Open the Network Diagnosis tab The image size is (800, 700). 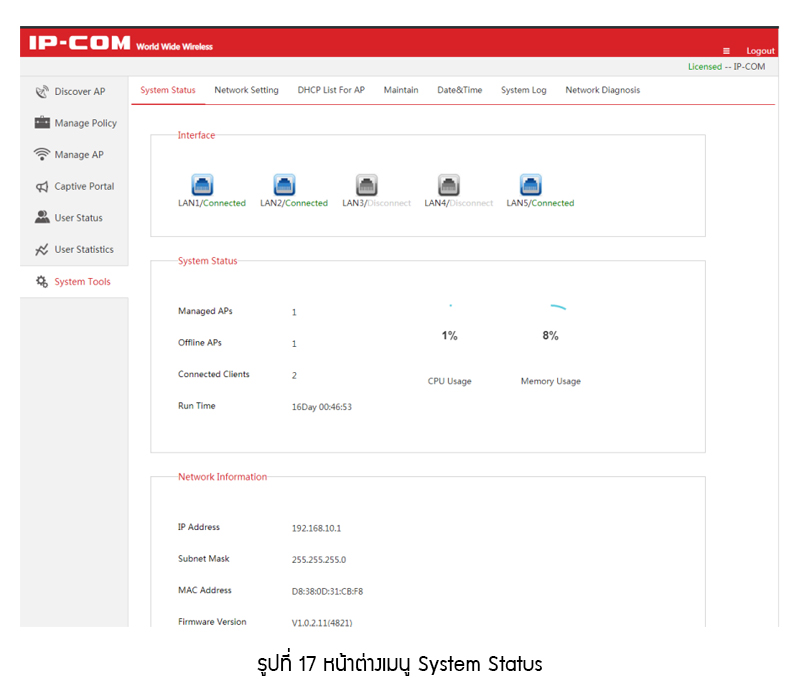603,90
